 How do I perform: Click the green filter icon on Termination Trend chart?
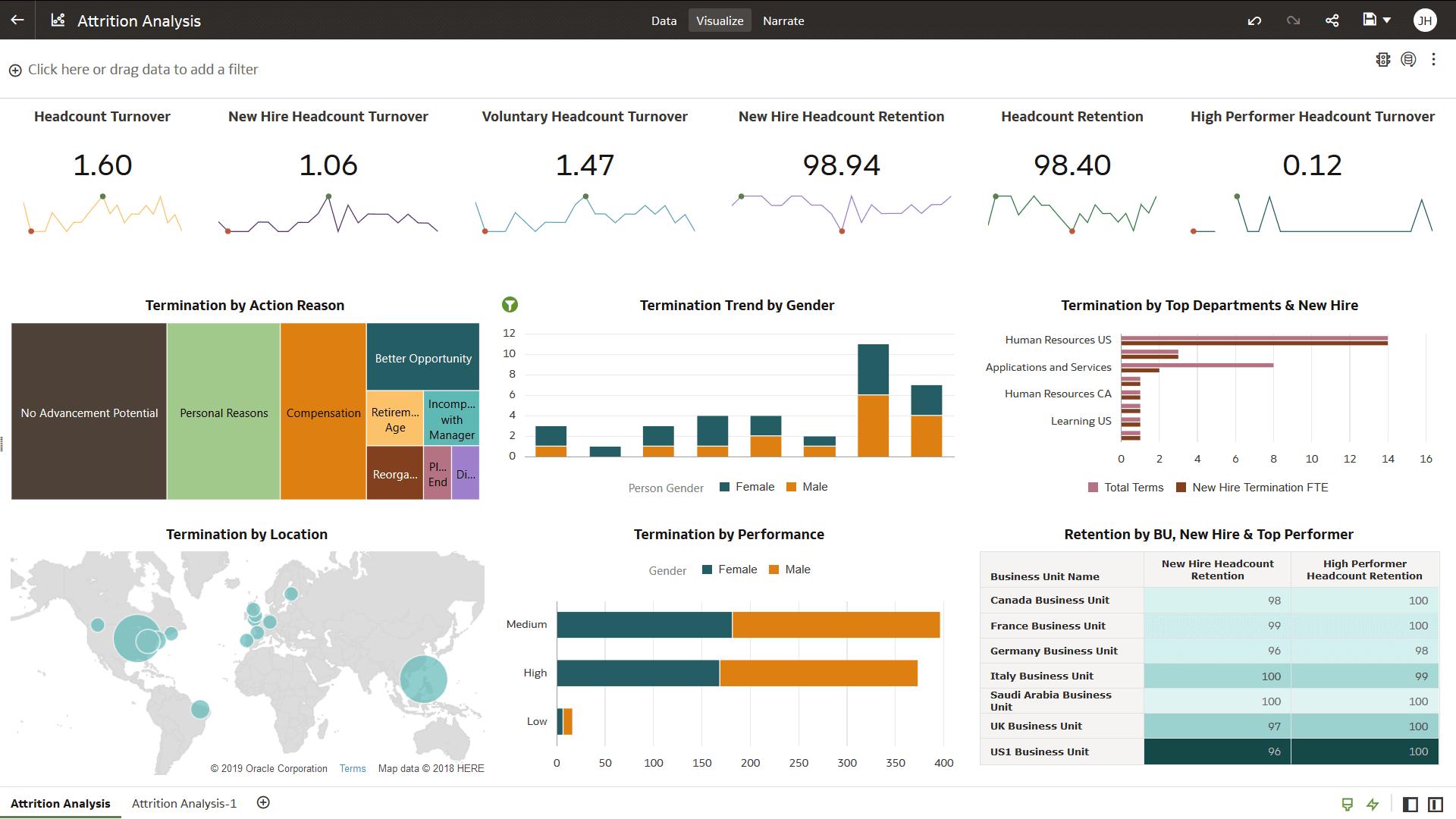[x=510, y=305]
